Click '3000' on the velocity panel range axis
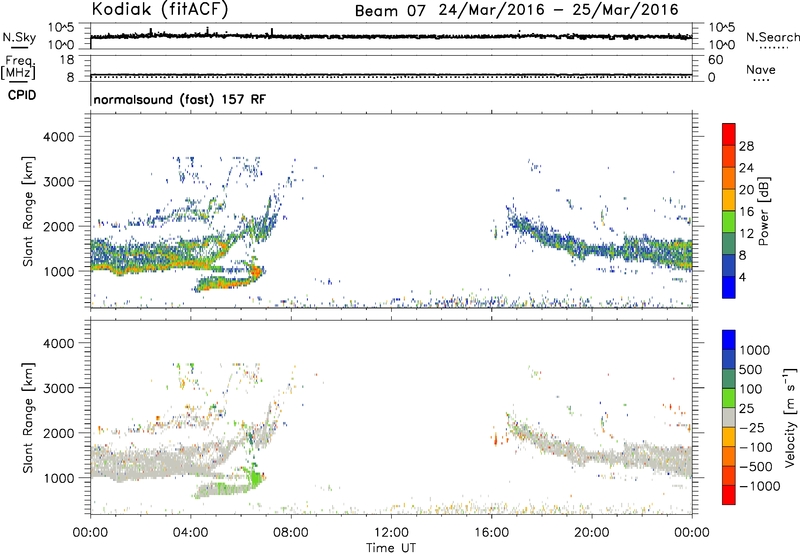 tap(58, 388)
